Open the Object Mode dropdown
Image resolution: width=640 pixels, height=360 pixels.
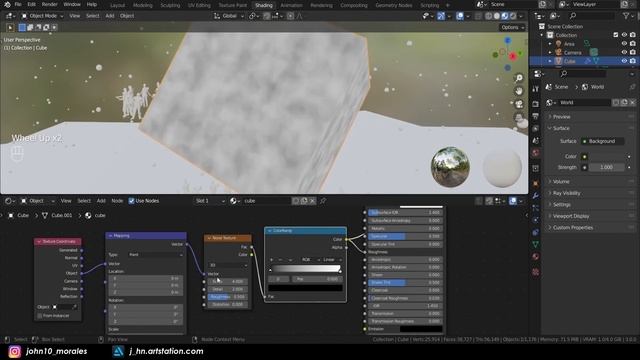(x=42, y=16)
